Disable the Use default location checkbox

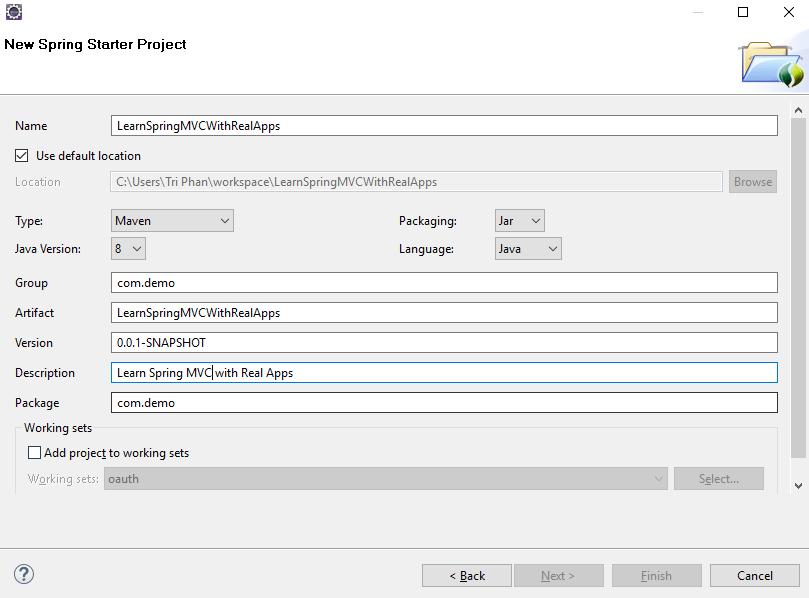[22, 155]
